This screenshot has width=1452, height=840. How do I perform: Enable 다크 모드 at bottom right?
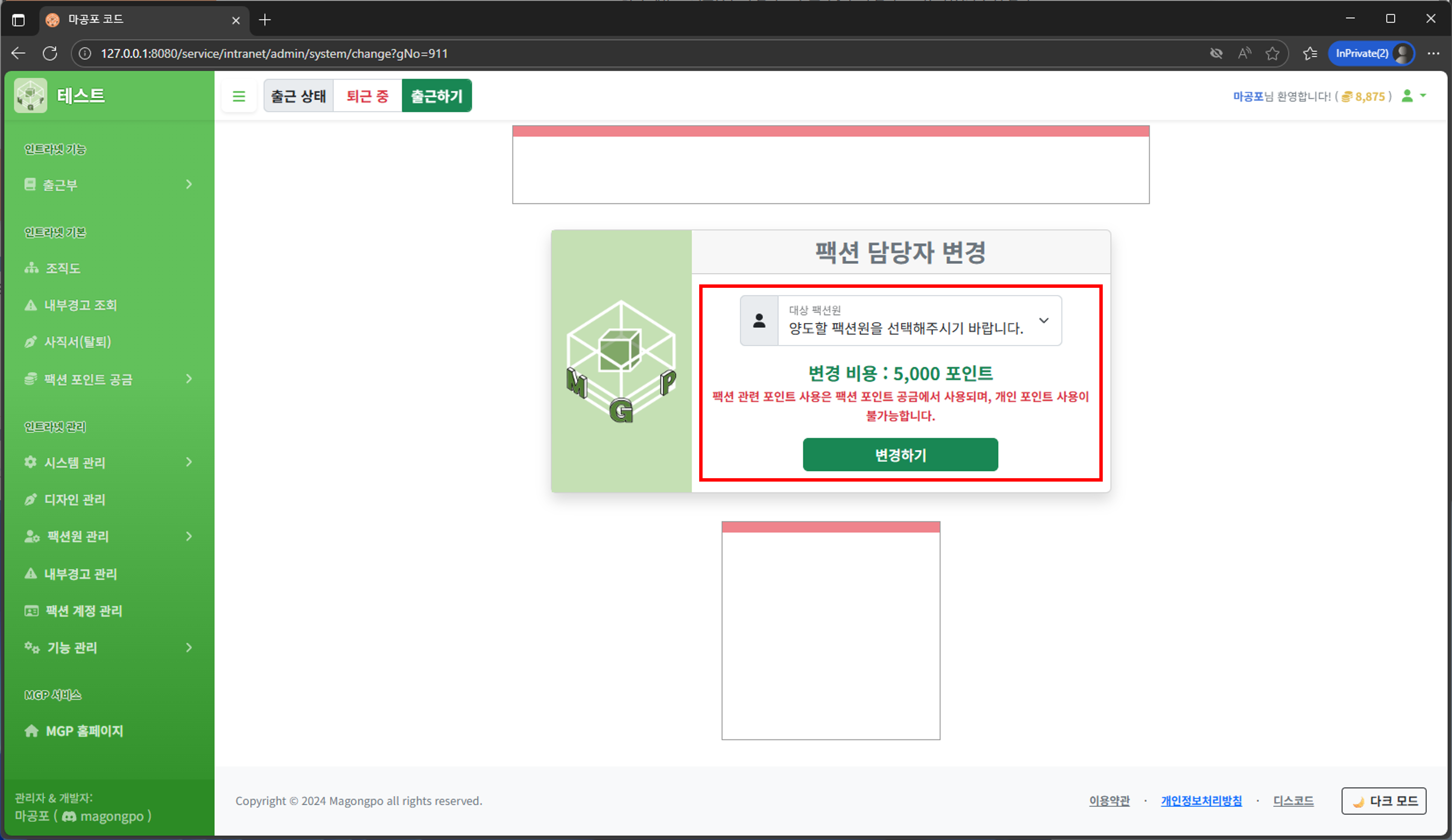[1384, 801]
